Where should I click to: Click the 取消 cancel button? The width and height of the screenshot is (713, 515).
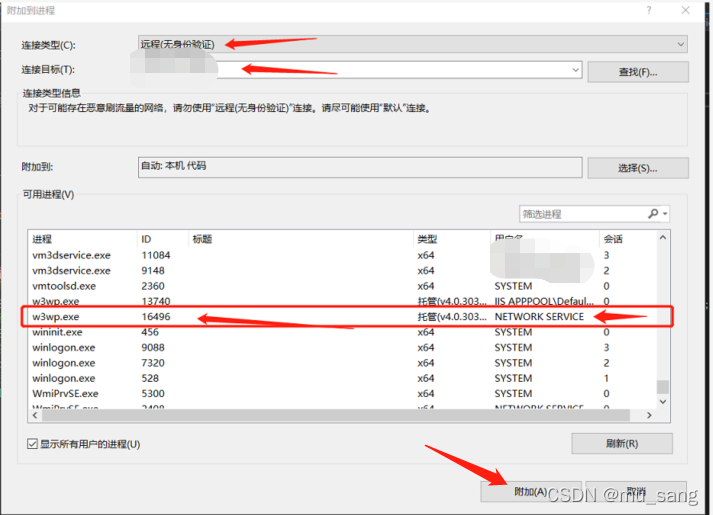636,491
